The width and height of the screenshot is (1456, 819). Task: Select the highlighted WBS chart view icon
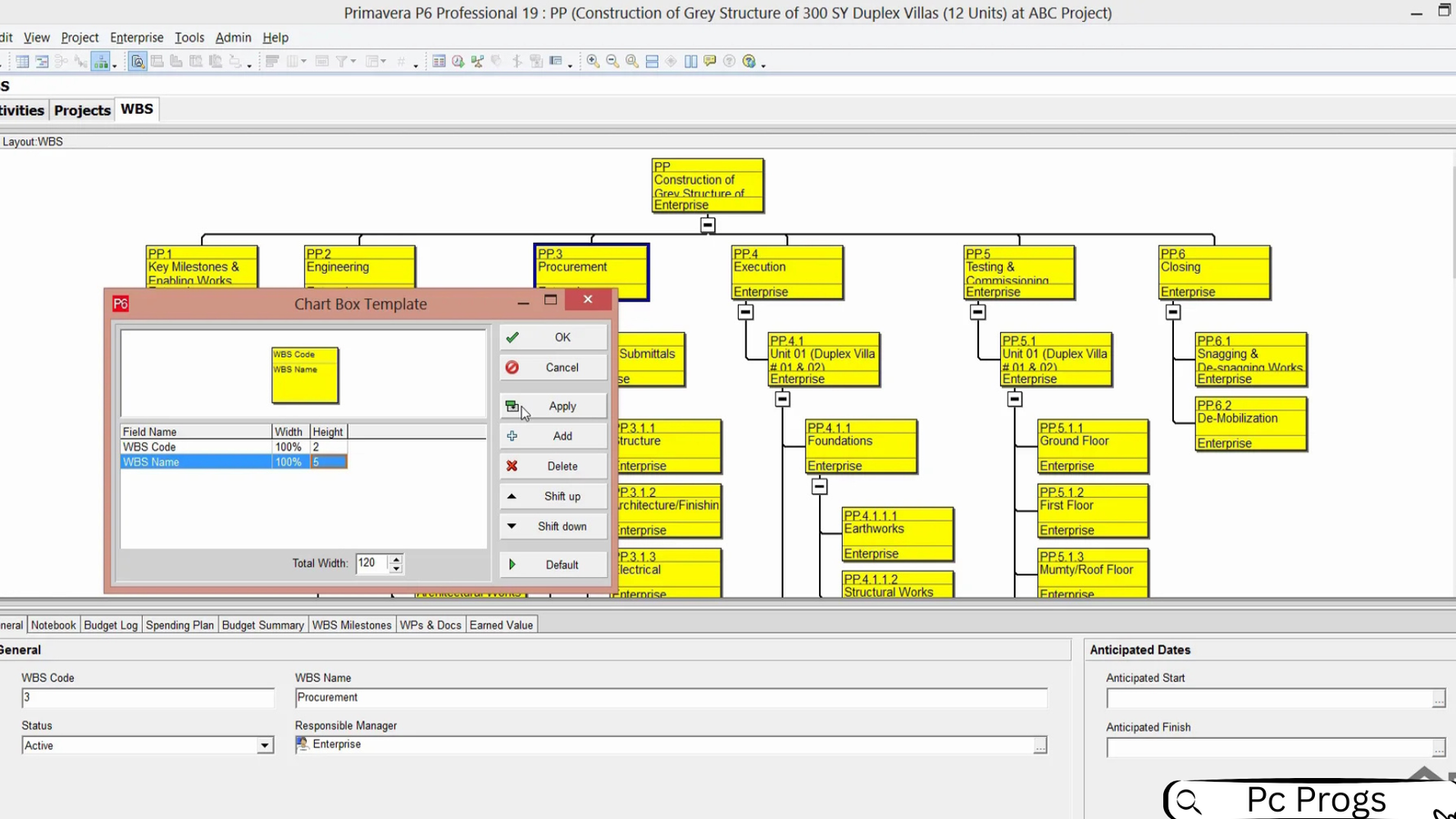click(101, 61)
